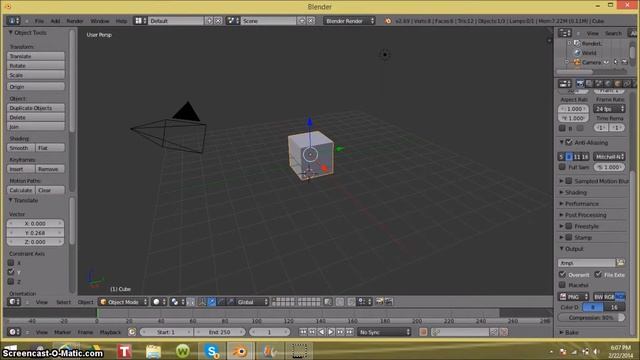The height and width of the screenshot is (360, 640).
Task: Click the scene browse icon
Action: point(233,20)
